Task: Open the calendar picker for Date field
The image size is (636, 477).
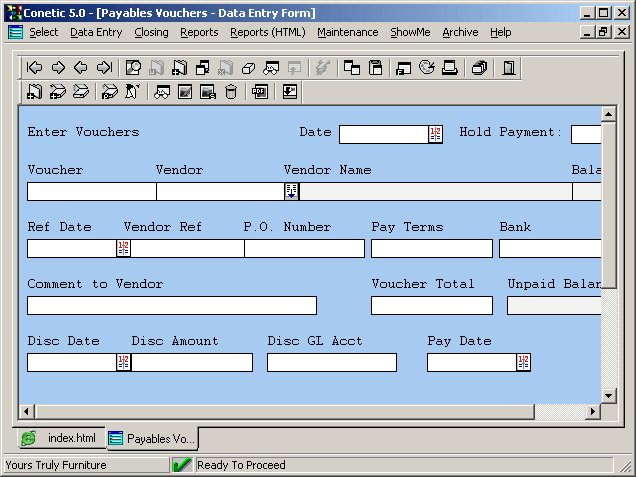Action: (435, 134)
